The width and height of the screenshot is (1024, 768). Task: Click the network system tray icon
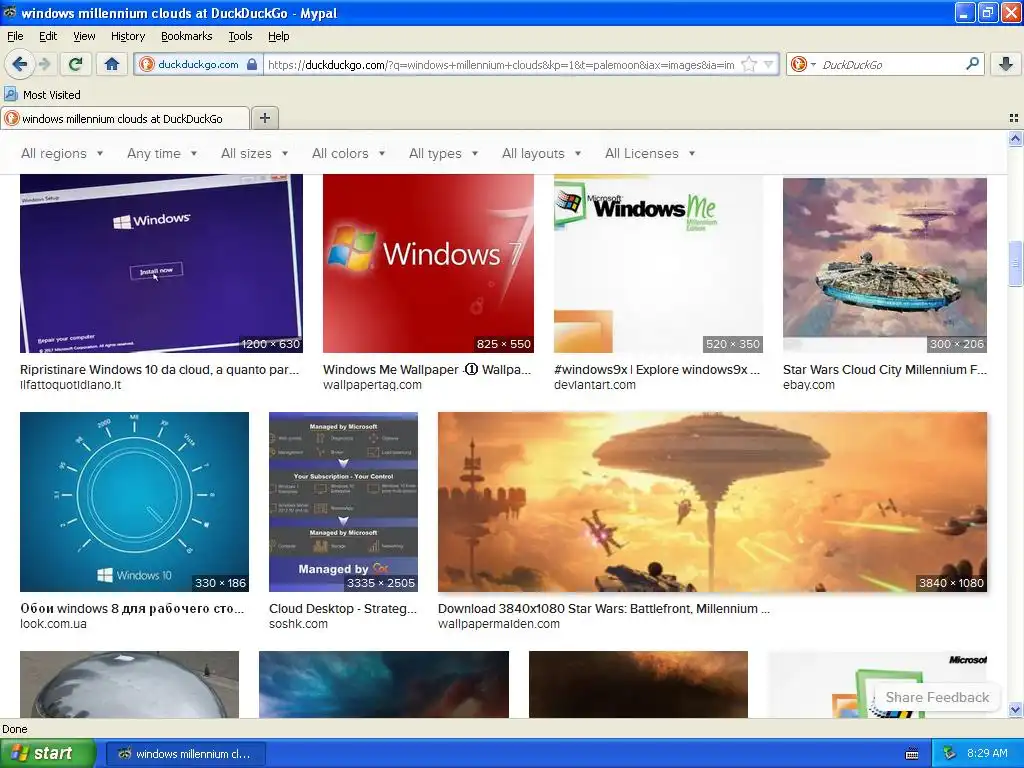point(950,754)
